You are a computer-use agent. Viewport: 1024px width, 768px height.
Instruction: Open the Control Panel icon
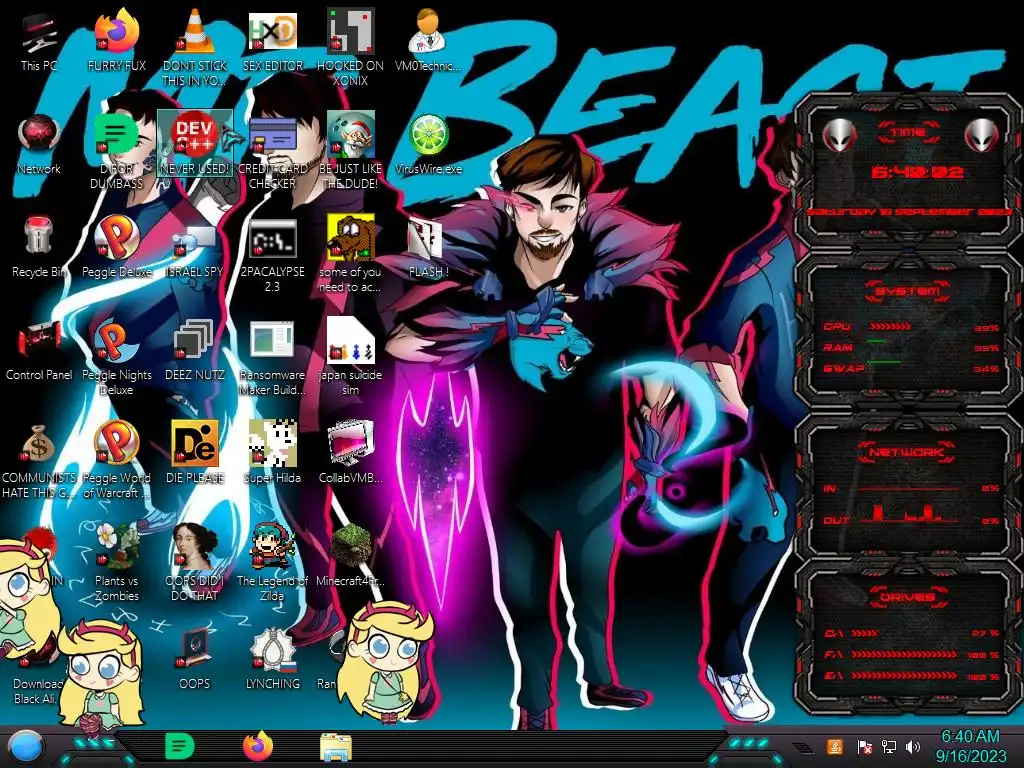click(39, 350)
